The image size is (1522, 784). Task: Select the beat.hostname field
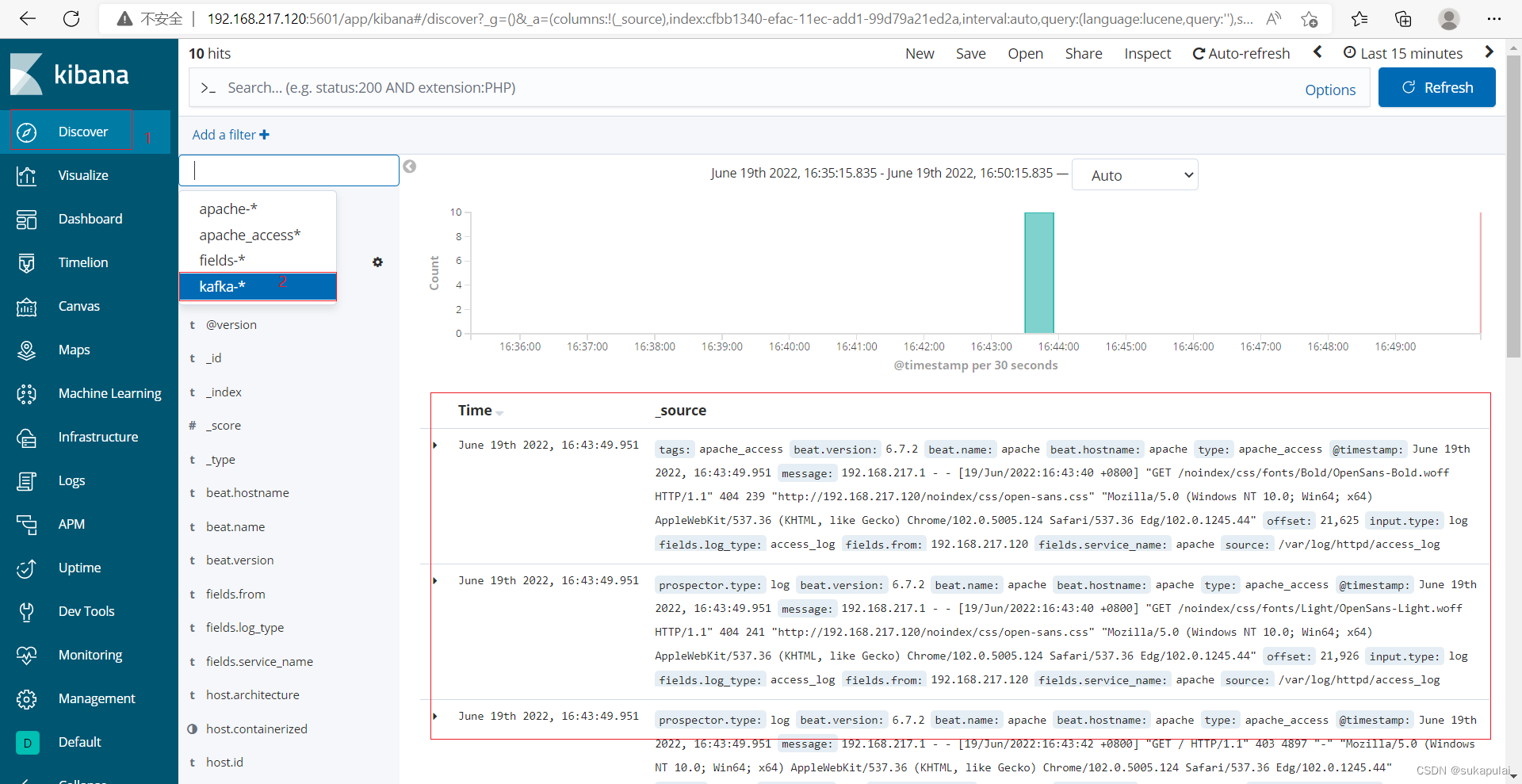pyautogui.click(x=247, y=492)
